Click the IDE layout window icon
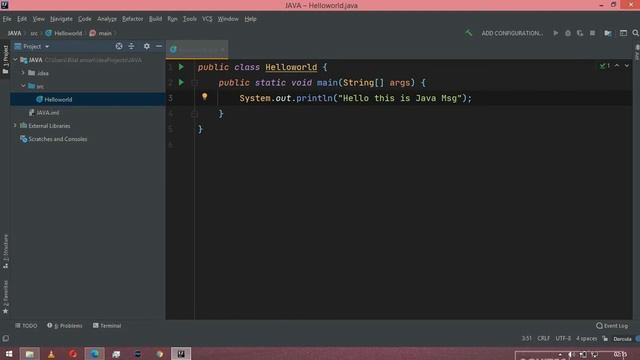Viewport: 640px width, 360px height. pos(623,33)
